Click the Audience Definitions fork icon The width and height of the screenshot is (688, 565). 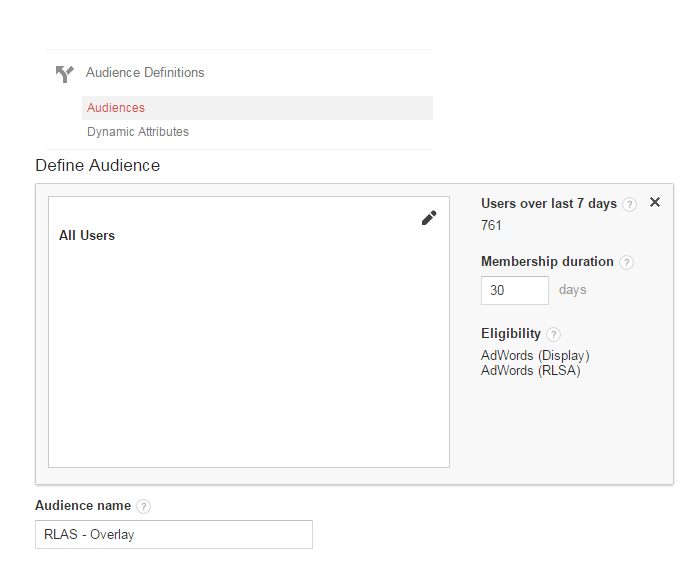click(64, 74)
